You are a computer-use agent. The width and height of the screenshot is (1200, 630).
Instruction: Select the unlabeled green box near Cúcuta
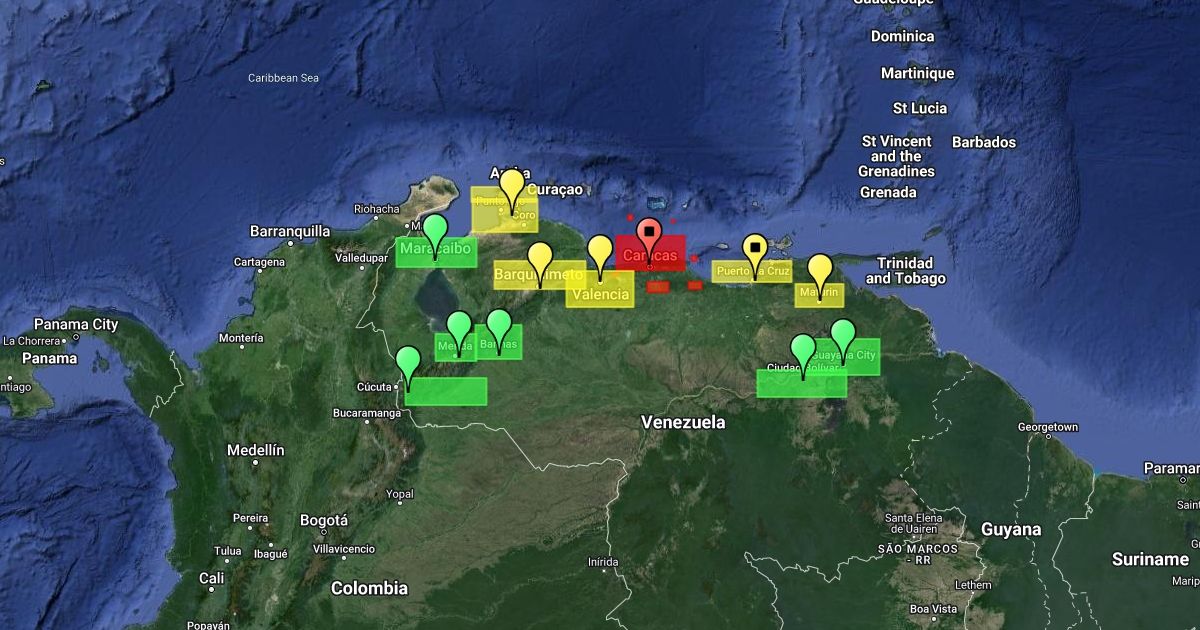click(446, 391)
